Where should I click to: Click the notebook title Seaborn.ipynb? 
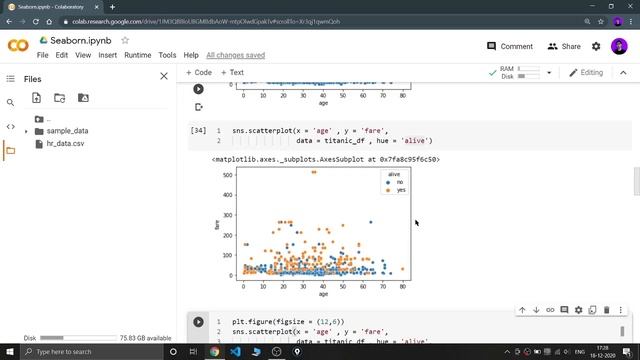coord(81,40)
